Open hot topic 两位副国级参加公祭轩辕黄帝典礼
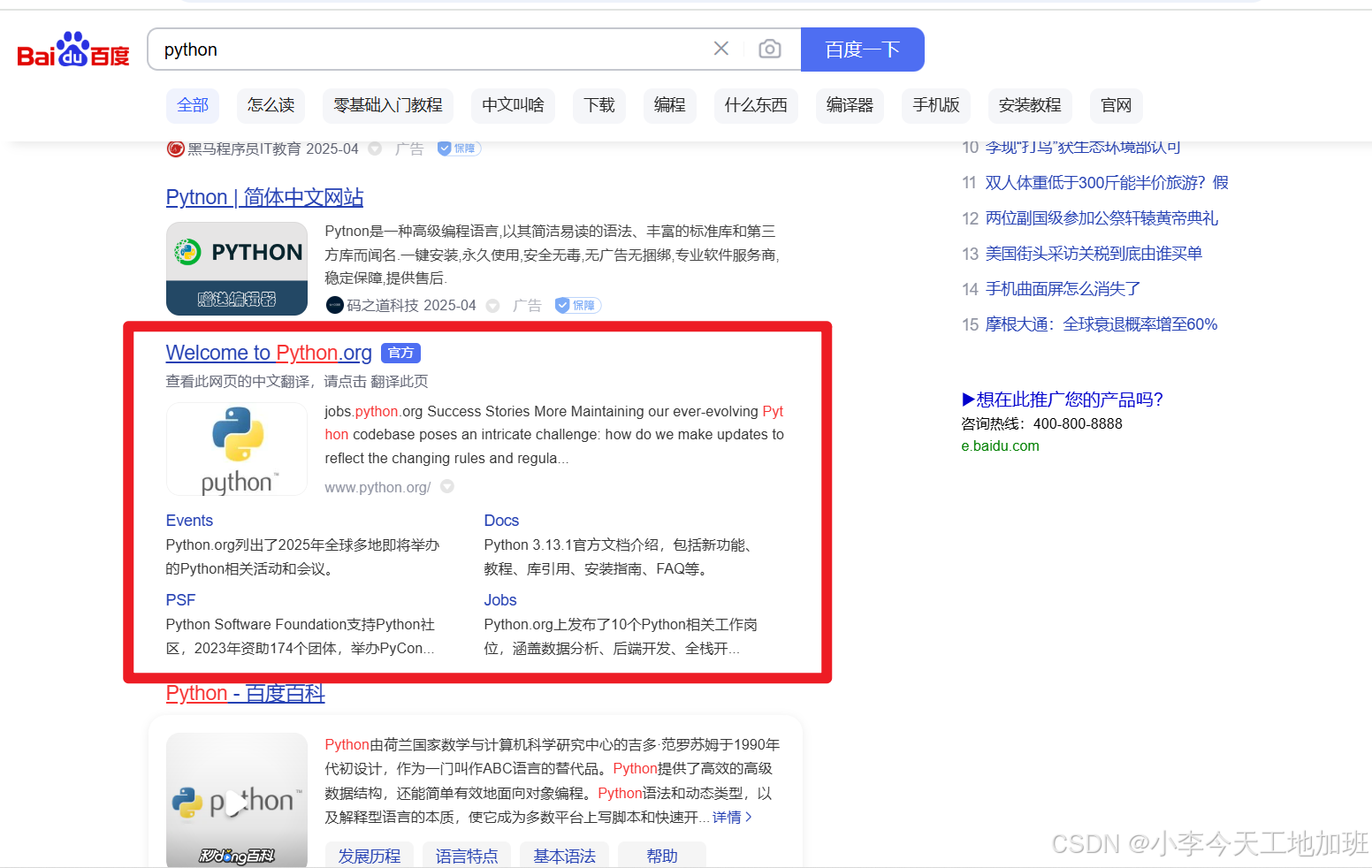Image resolution: width=1372 pixels, height=868 pixels. point(1101,218)
